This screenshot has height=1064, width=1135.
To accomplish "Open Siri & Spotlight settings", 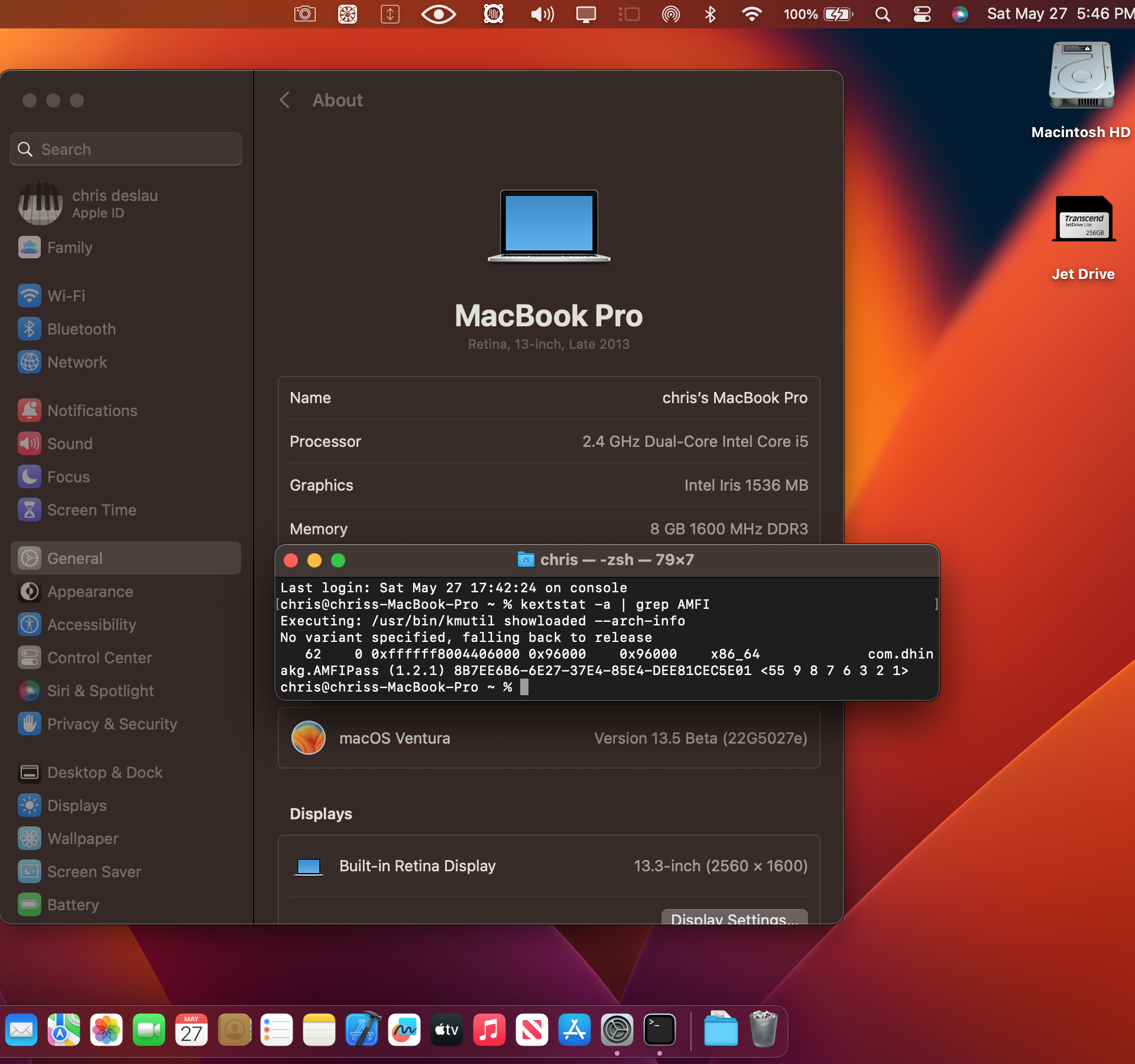I will [x=100, y=690].
